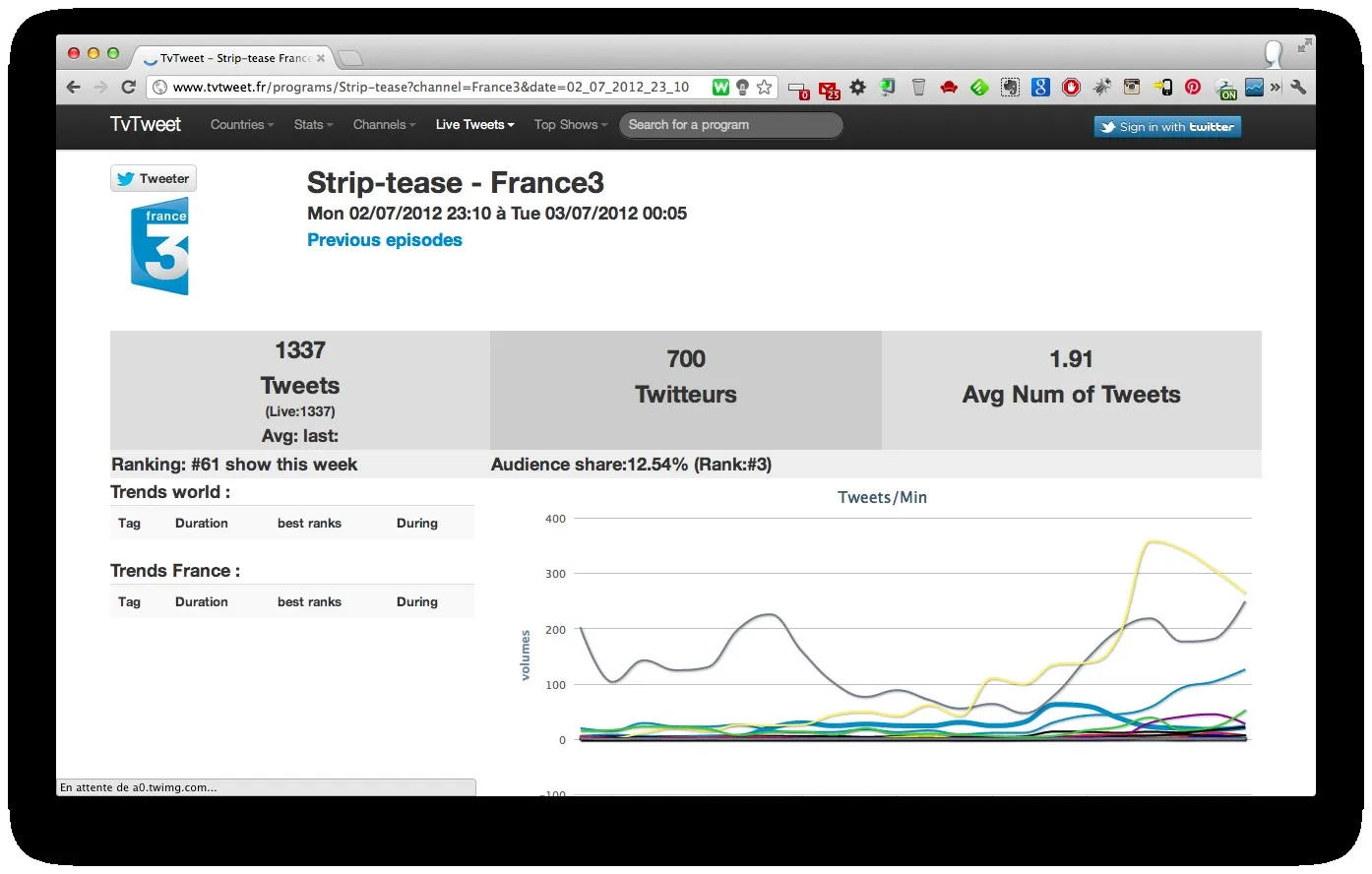Open Previous episodes link
This screenshot has height=874, width=1372.
pyautogui.click(x=384, y=240)
